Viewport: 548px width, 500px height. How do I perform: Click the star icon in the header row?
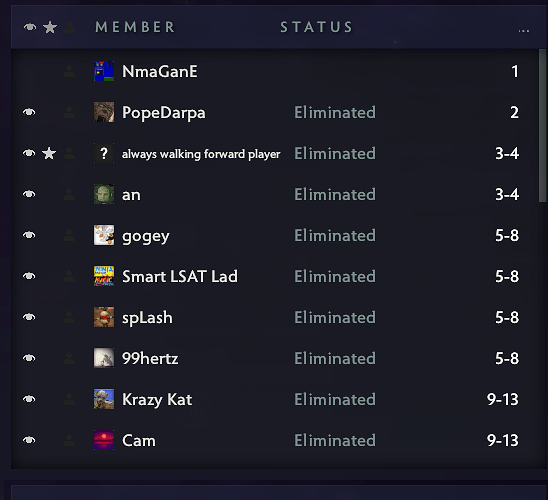tap(50, 27)
